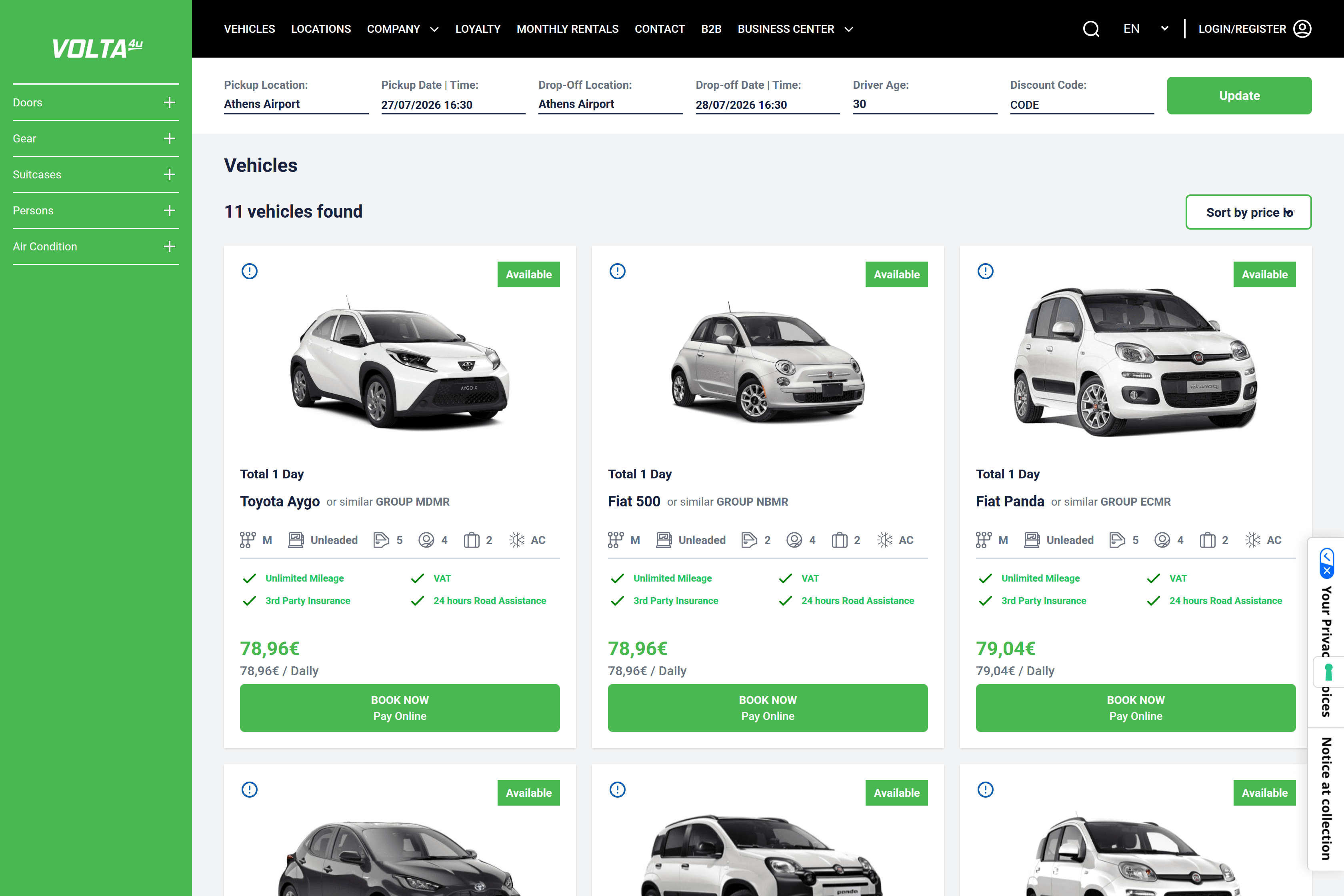Open the search magnifier icon

coord(1091,28)
